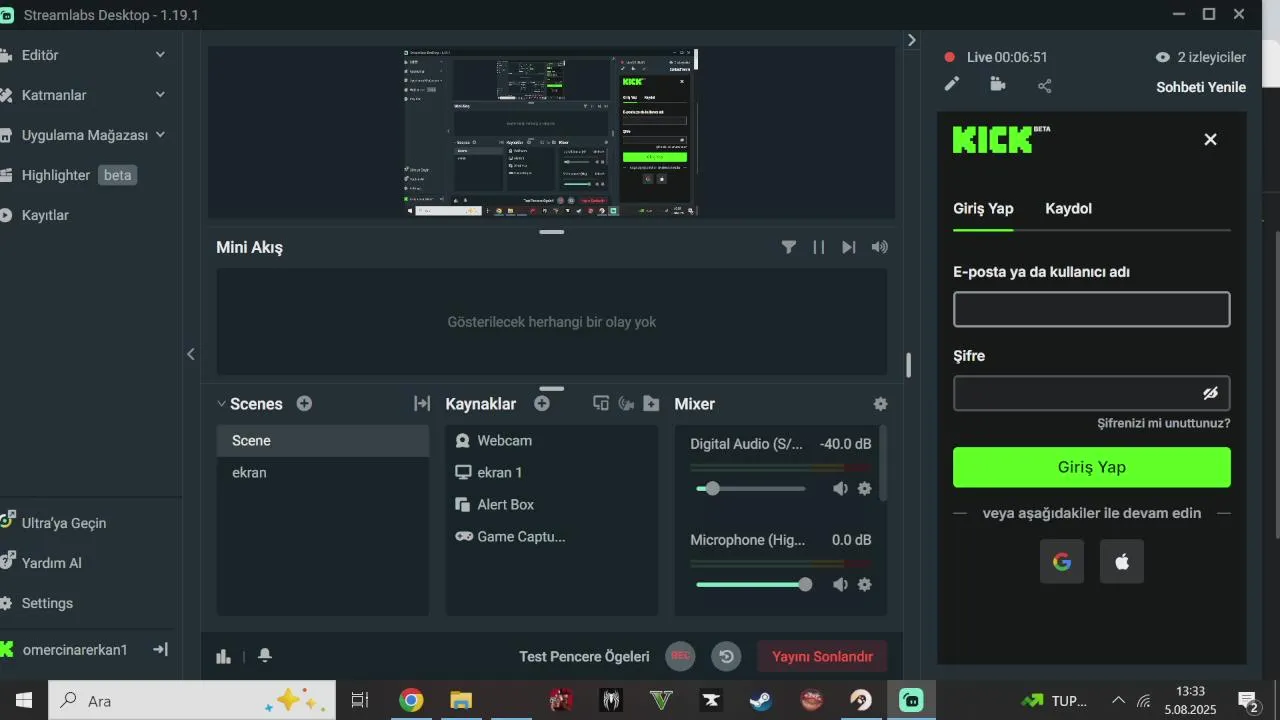Open the video camera icon under Live
This screenshot has width=1280, height=720.
pos(998,85)
